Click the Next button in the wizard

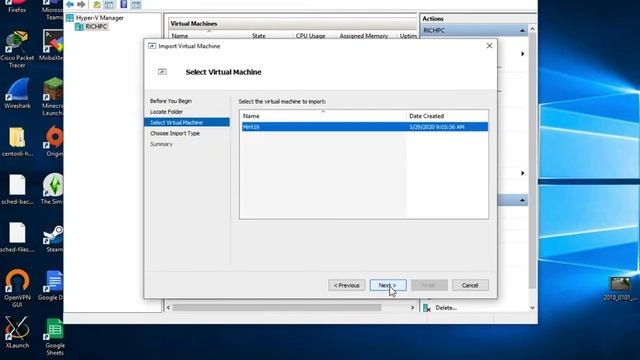pyautogui.click(x=388, y=285)
